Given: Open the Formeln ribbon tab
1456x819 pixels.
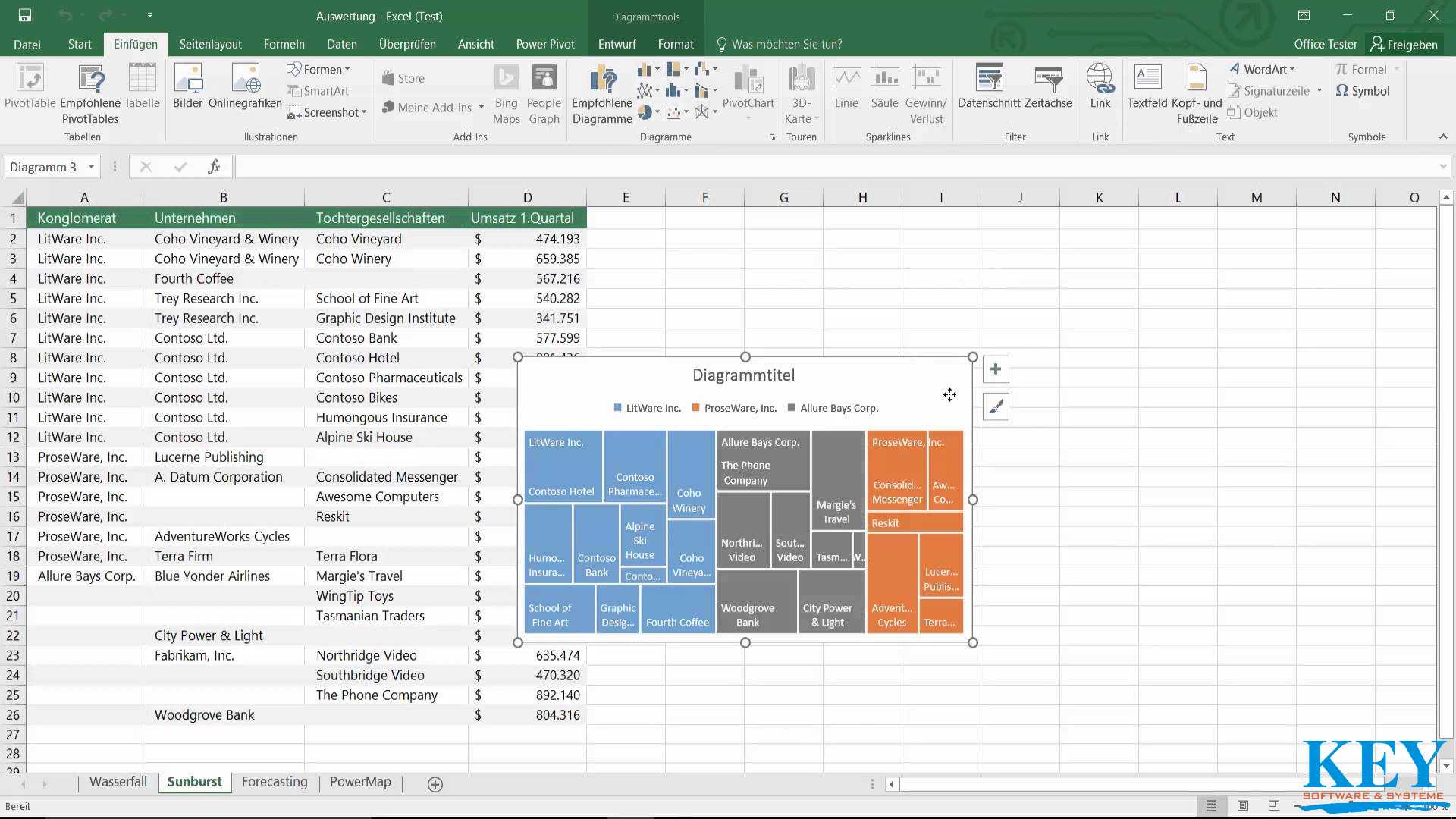Looking at the screenshot, I should tap(284, 44).
